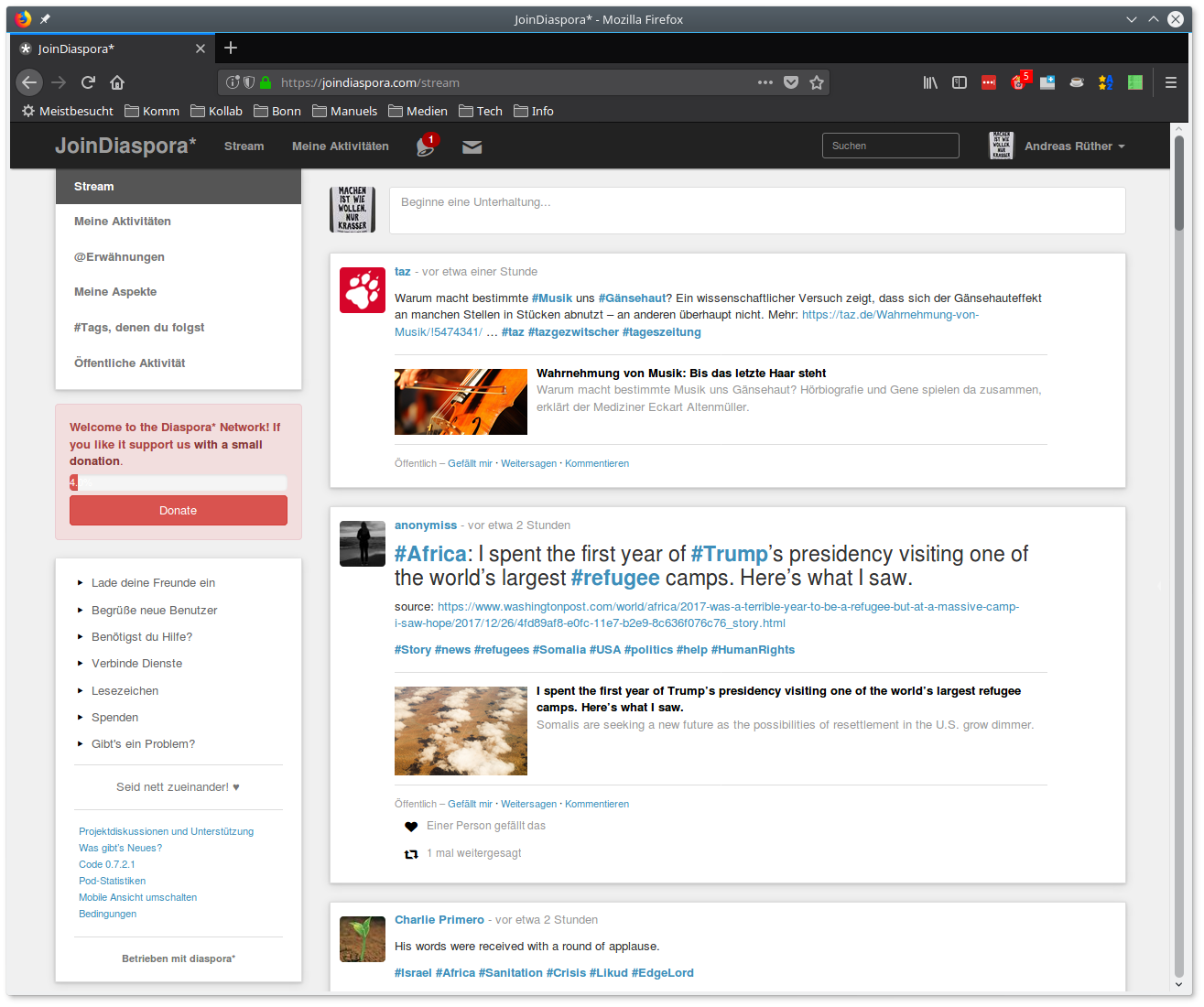Open Charlie Primero seedling avatar
The image size is (1204, 1007).
point(363,938)
